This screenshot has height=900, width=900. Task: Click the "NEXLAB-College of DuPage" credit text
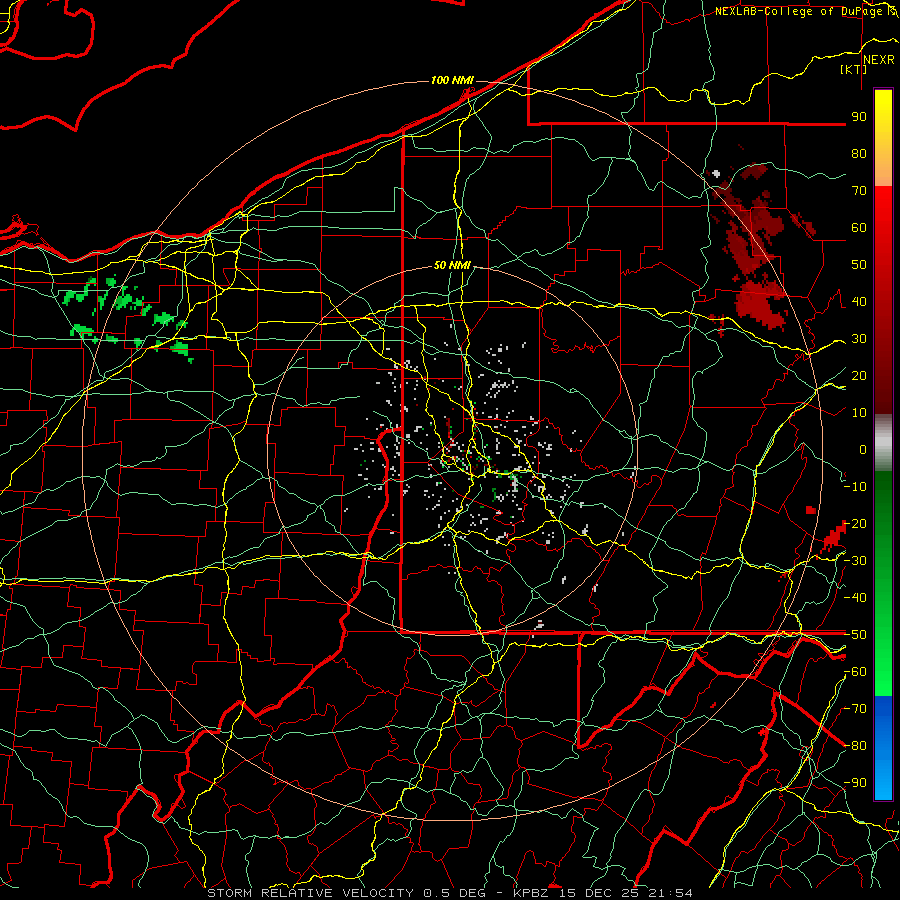(x=799, y=11)
